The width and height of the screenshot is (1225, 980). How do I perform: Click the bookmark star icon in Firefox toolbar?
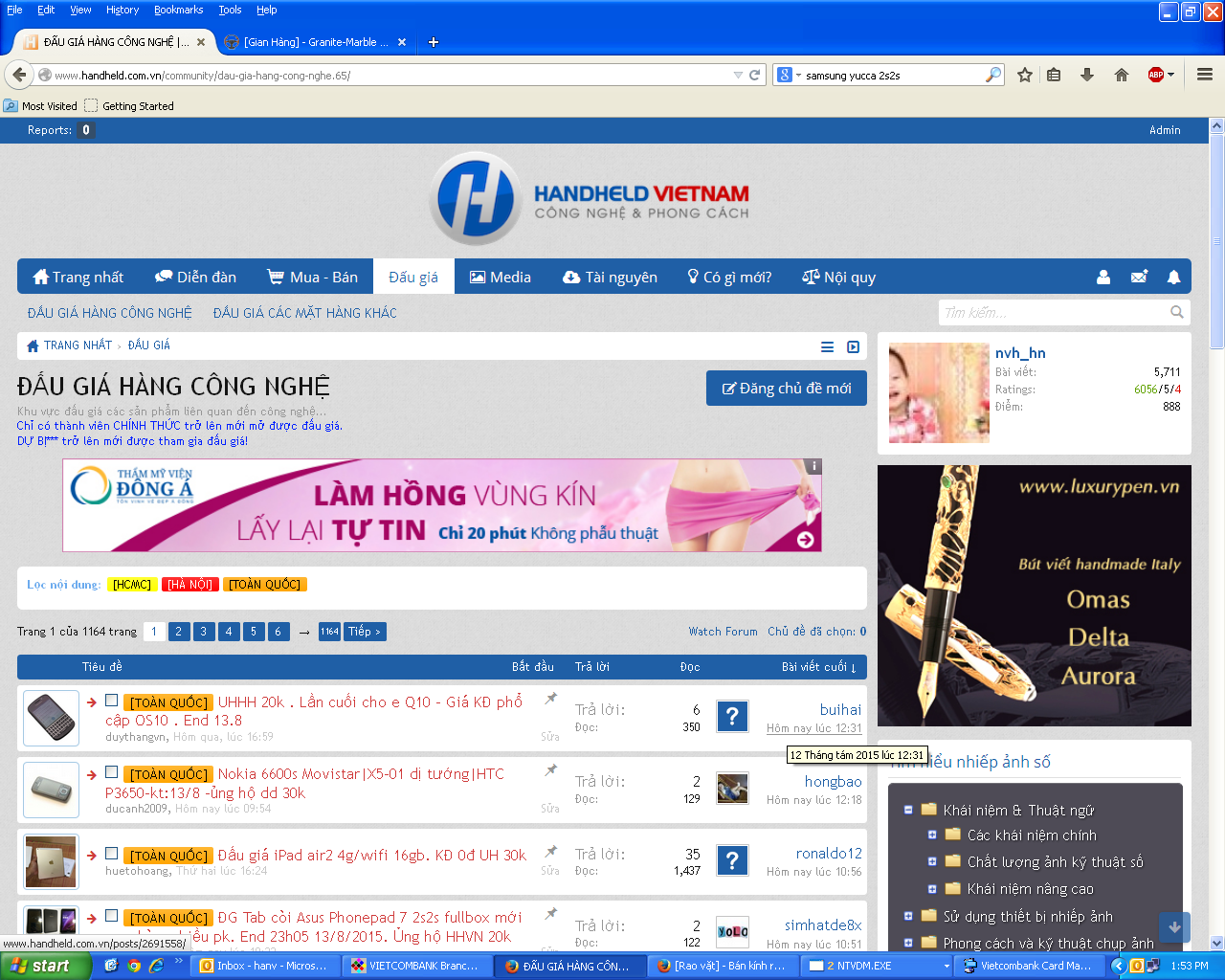tap(1025, 75)
